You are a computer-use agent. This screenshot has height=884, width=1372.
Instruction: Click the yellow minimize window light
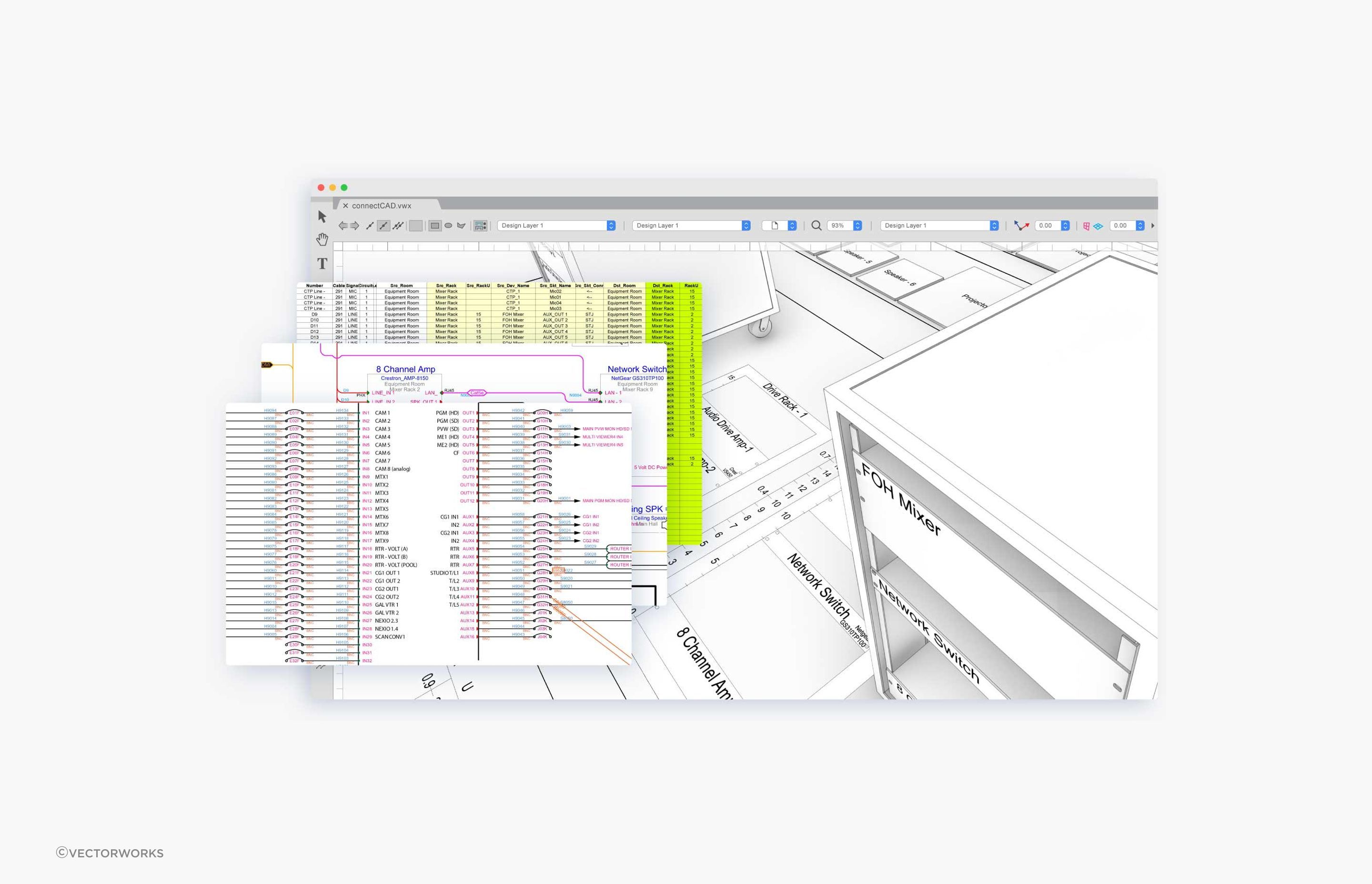(333, 188)
